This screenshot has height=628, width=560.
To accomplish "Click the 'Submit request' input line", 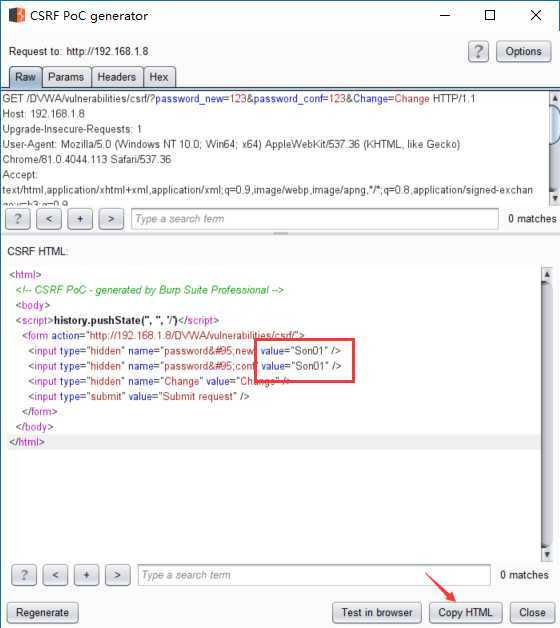I will [x=139, y=397].
